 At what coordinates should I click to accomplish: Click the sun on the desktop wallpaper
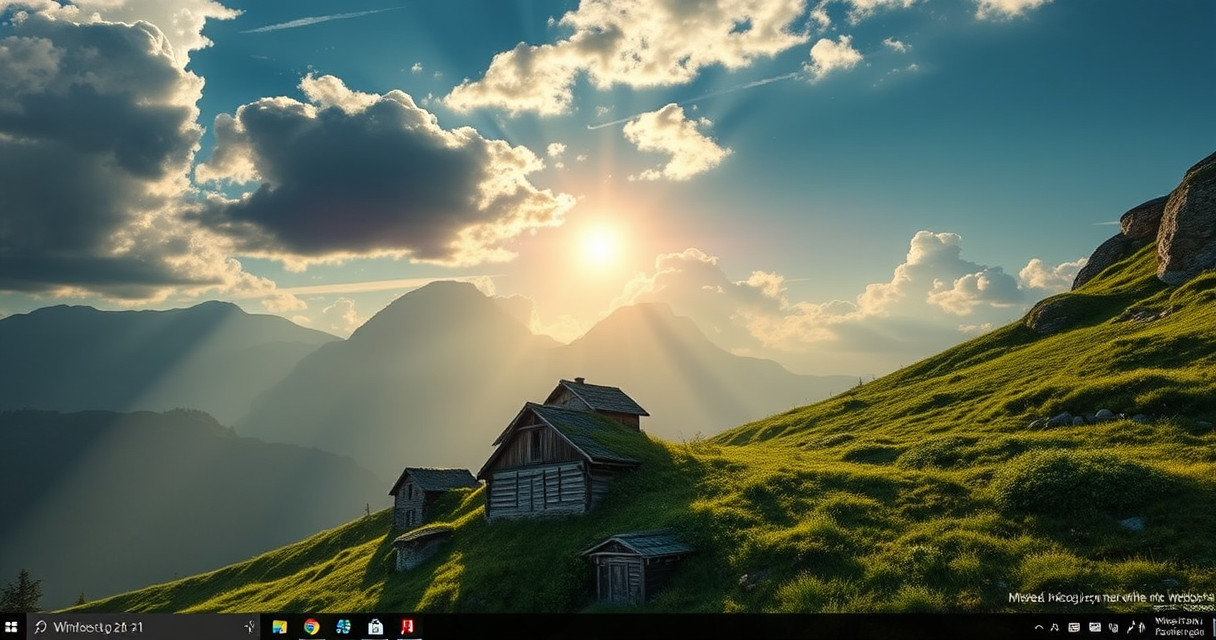(x=600, y=246)
